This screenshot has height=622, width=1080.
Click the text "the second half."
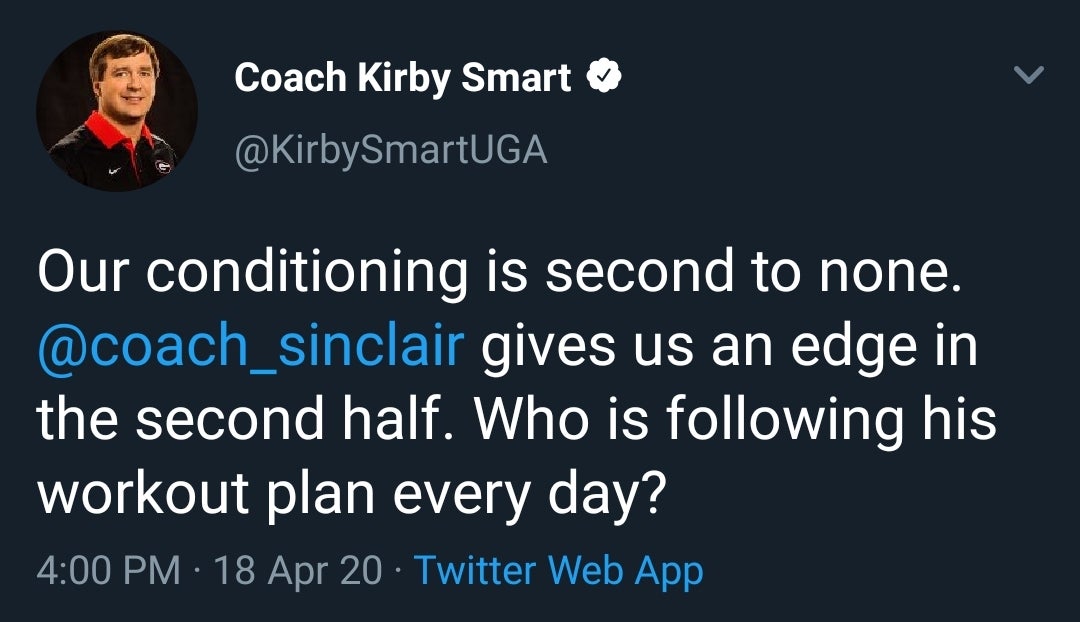tap(249, 419)
